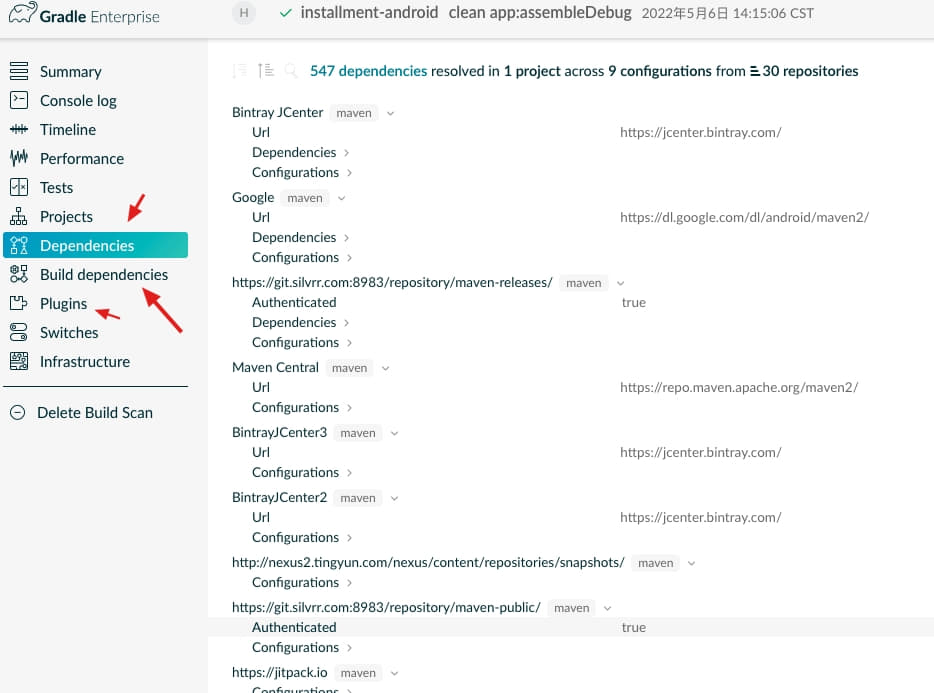Click the Switches toggle icon in the sidebar

click(x=19, y=332)
